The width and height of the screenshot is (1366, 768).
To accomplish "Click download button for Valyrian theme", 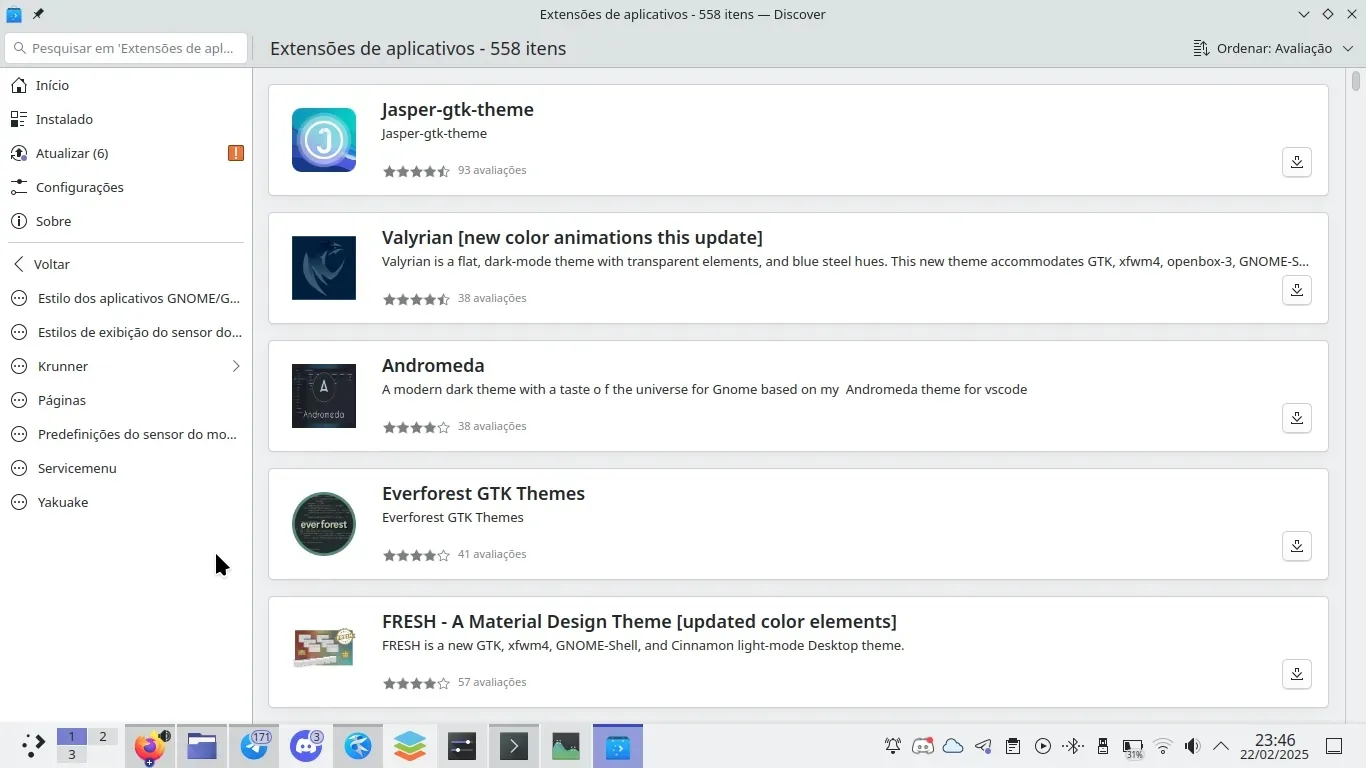I will click(x=1296, y=290).
